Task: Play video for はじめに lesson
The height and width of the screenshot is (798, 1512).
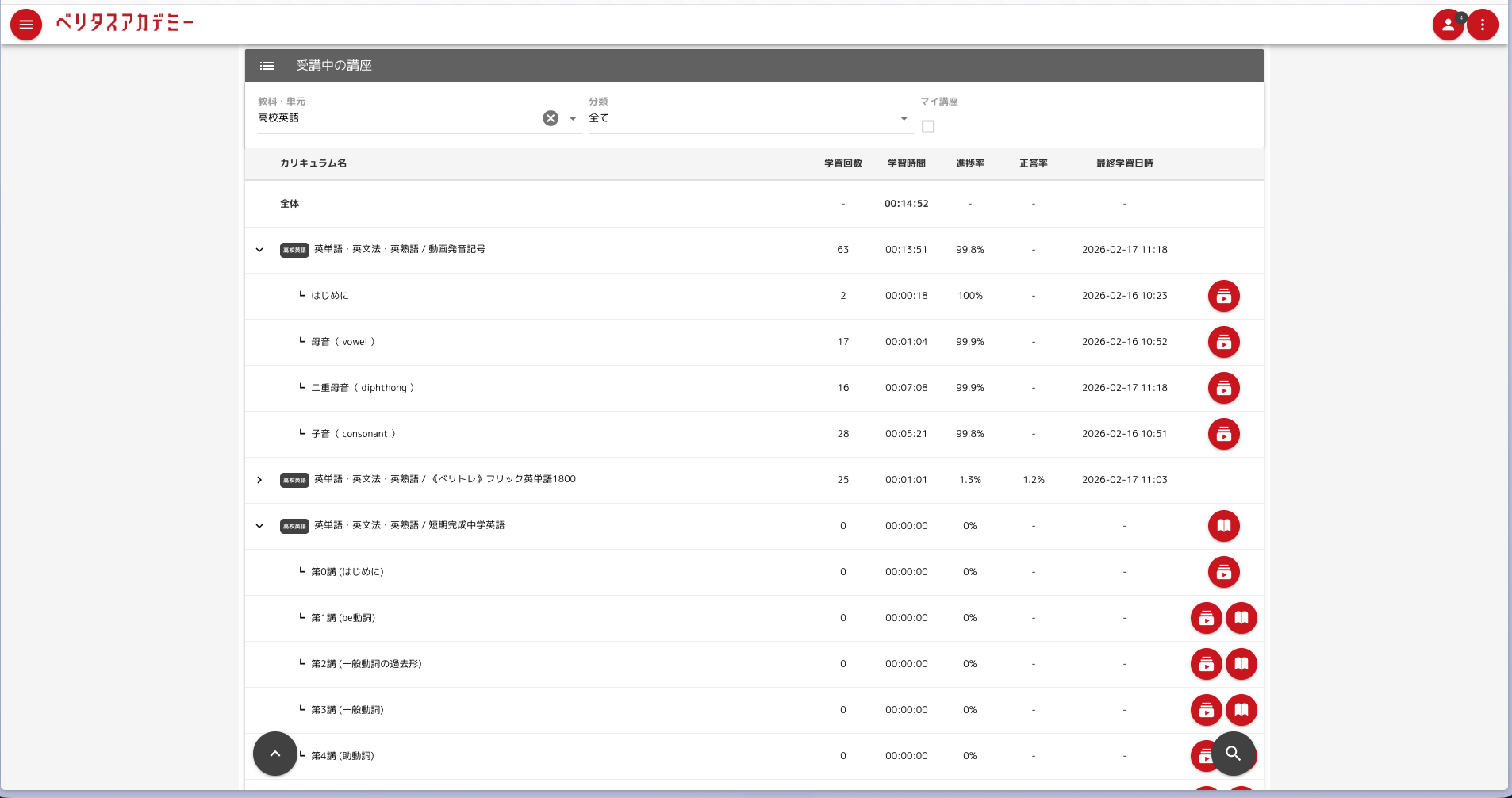Action: pos(1223,296)
